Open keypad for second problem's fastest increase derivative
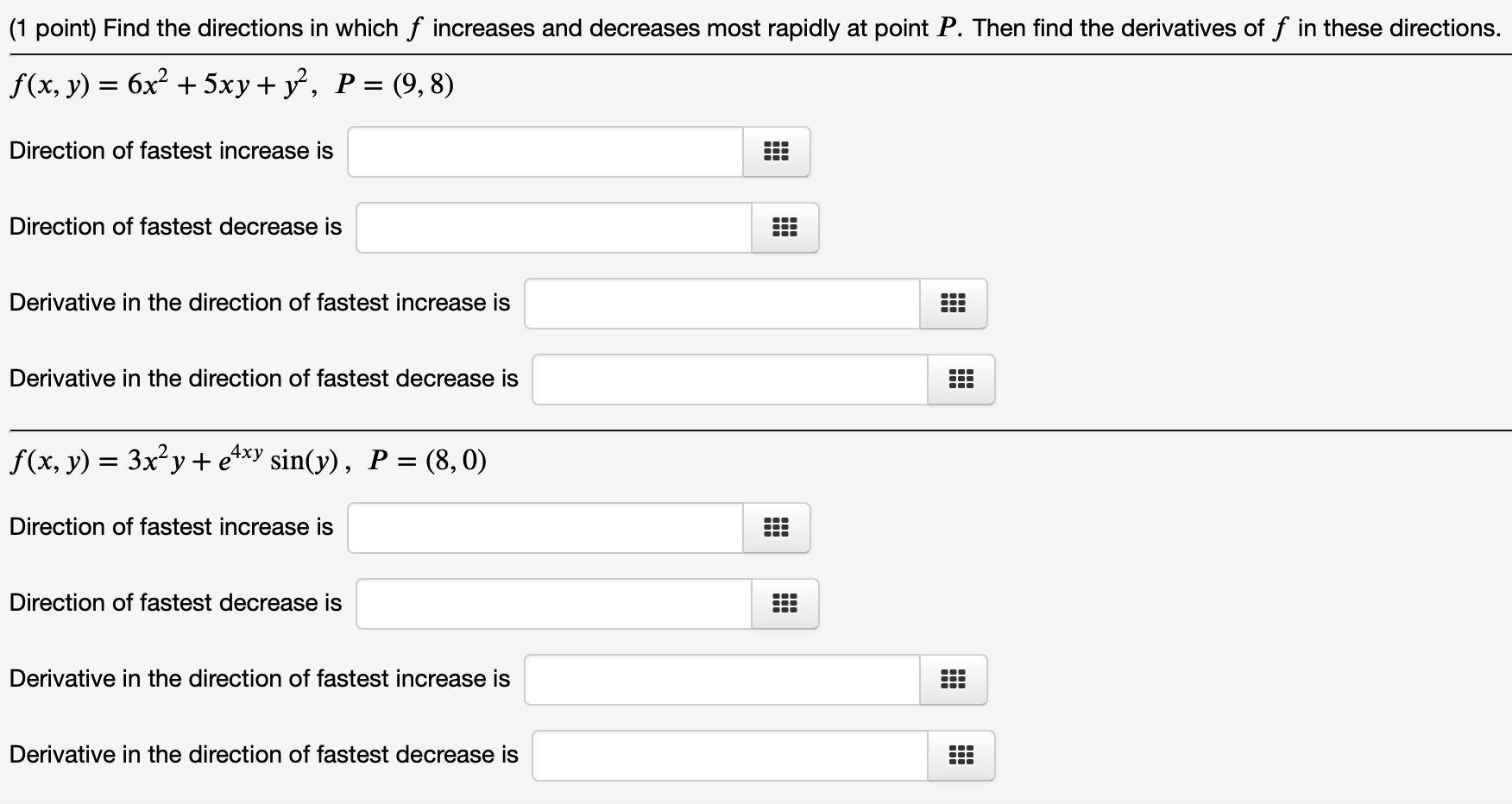 pyautogui.click(x=953, y=679)
